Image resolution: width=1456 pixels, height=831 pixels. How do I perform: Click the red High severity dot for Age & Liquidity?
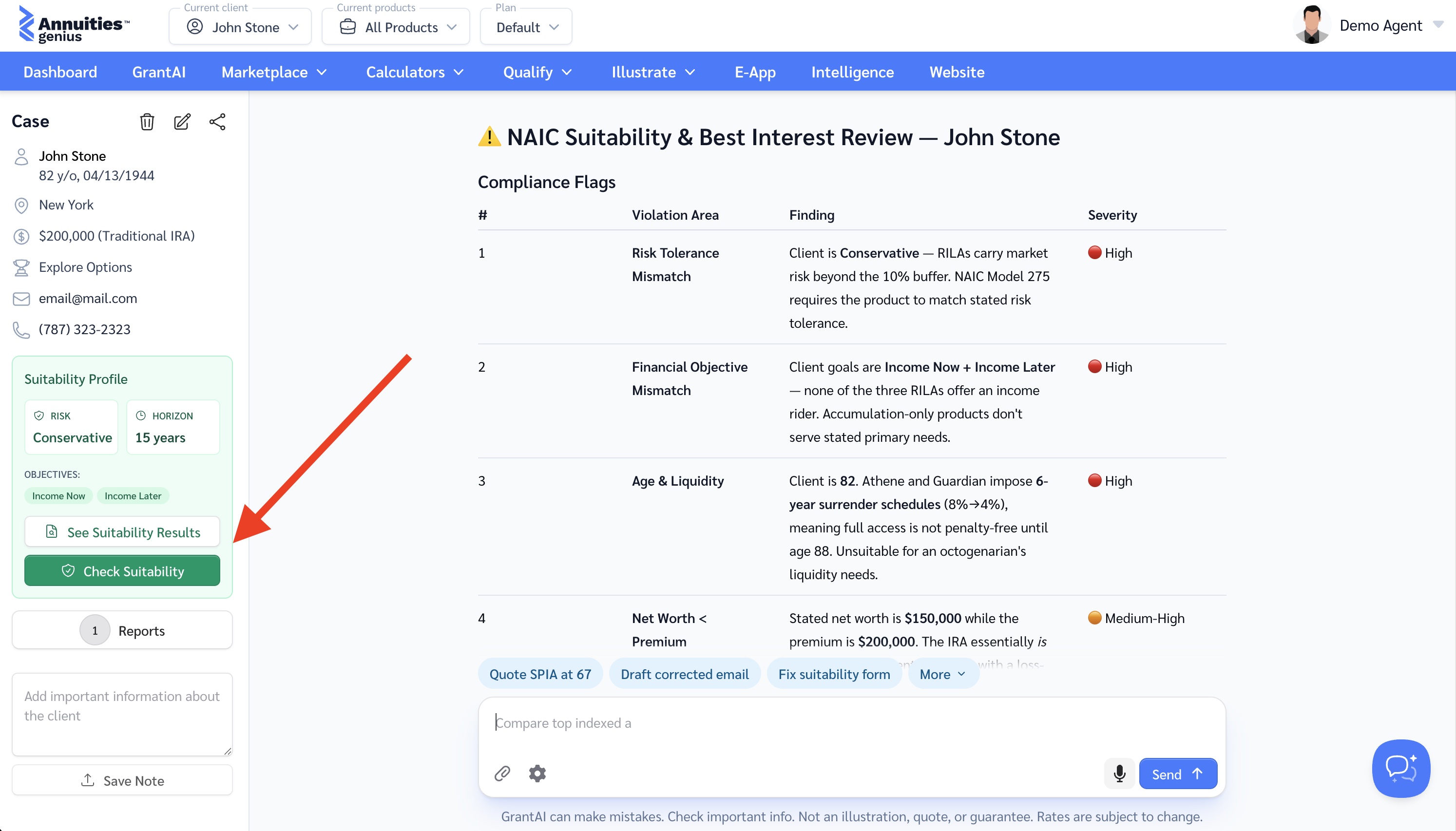tap(1094, 480)
